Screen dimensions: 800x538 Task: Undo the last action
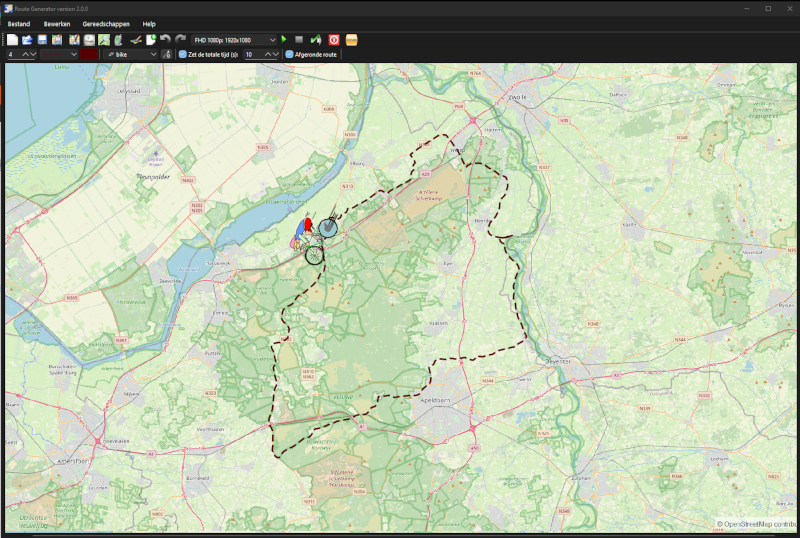point(165,40)
